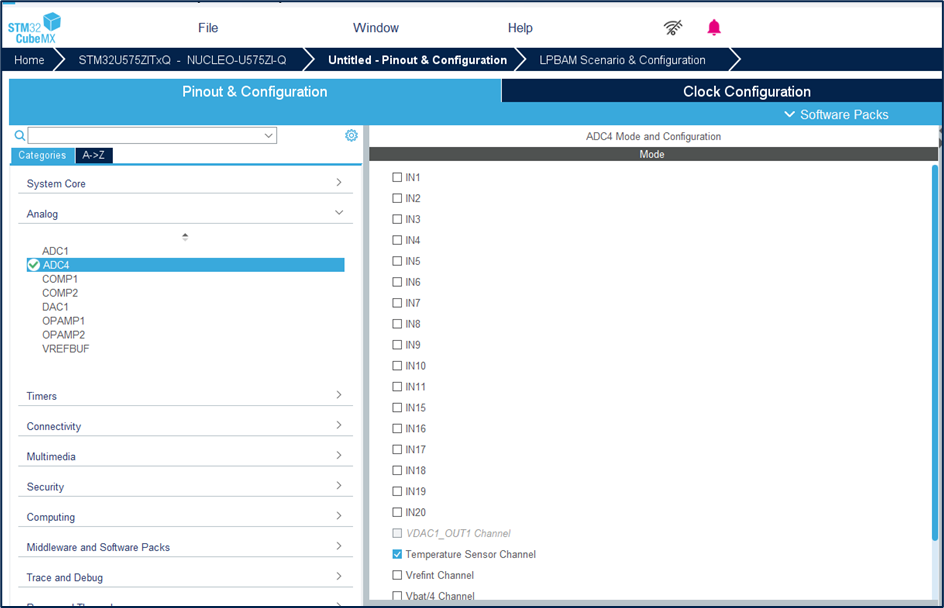Open the peripheral search combo box arrow
The width and height of the screenshot is (944, 608).
click(269, 136)
